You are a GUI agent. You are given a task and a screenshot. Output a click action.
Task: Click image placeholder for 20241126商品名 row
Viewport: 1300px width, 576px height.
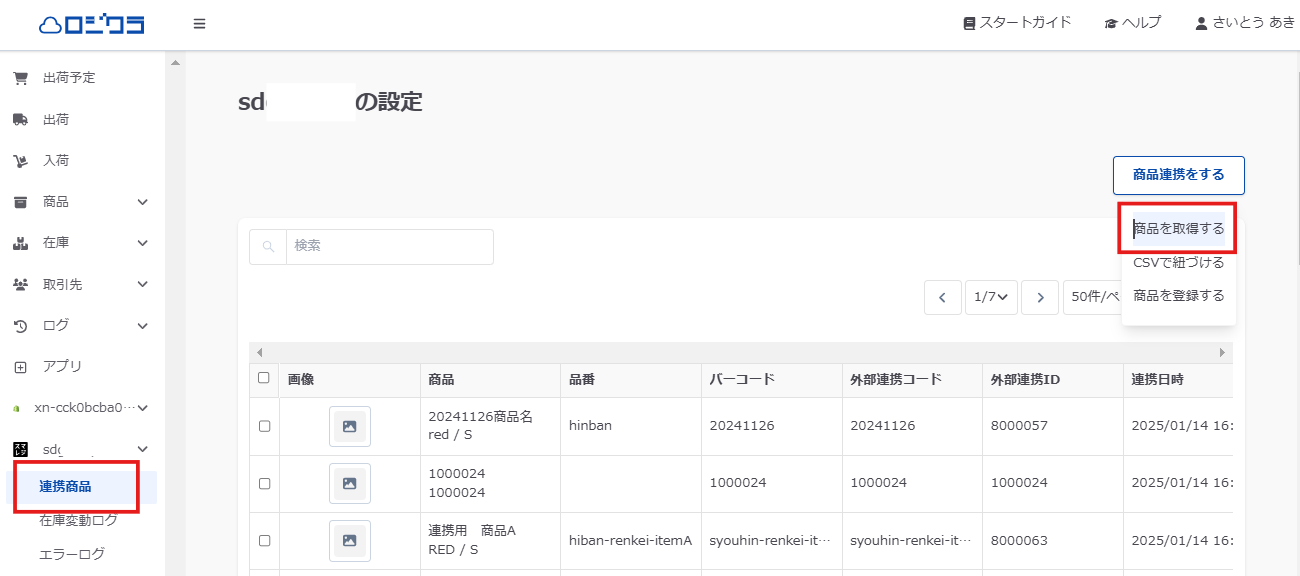(x=350, y=426)
